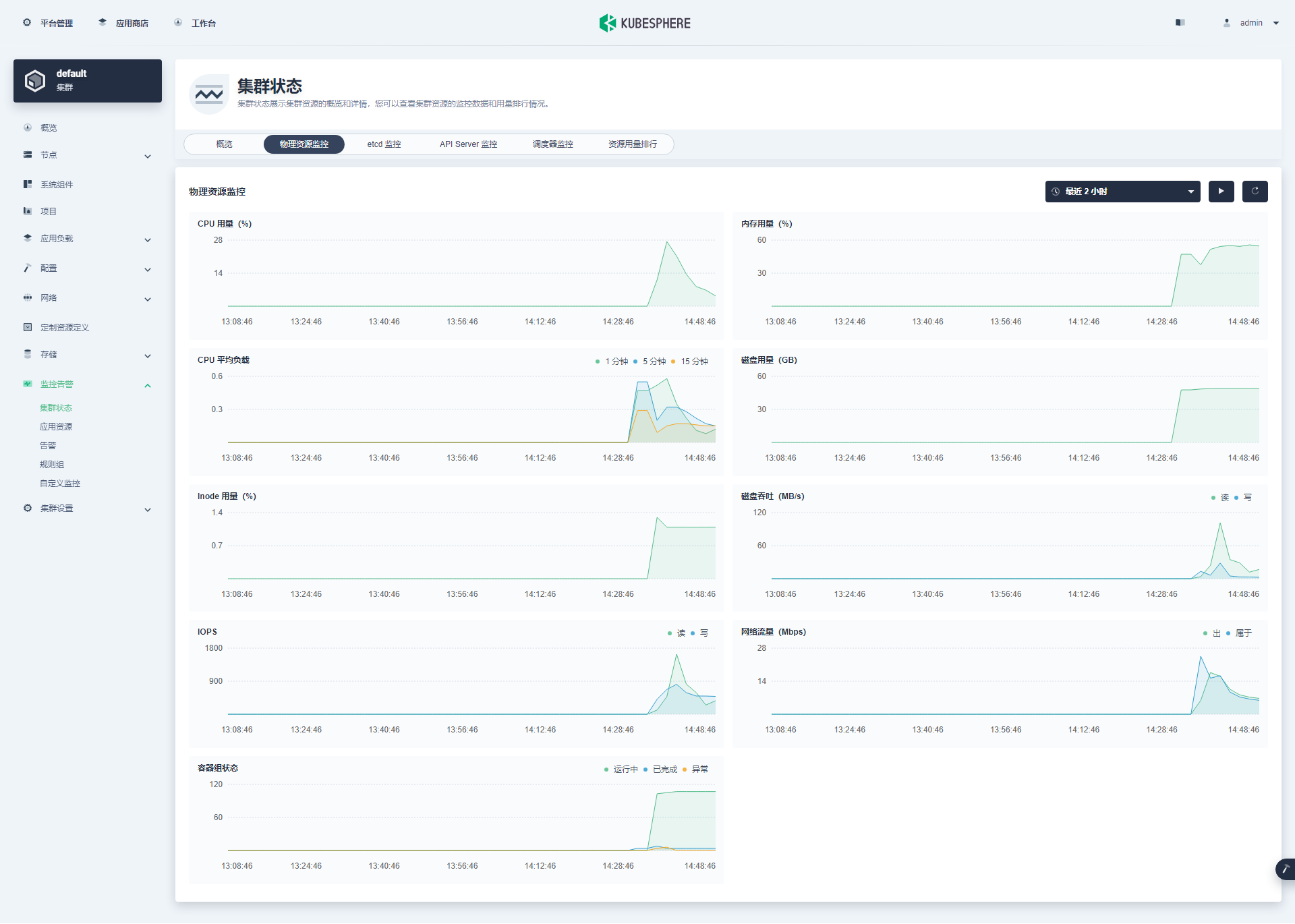Click the 存储 database icon
Viewport: 1295px width, 924px height.
(x=28, y=354)
